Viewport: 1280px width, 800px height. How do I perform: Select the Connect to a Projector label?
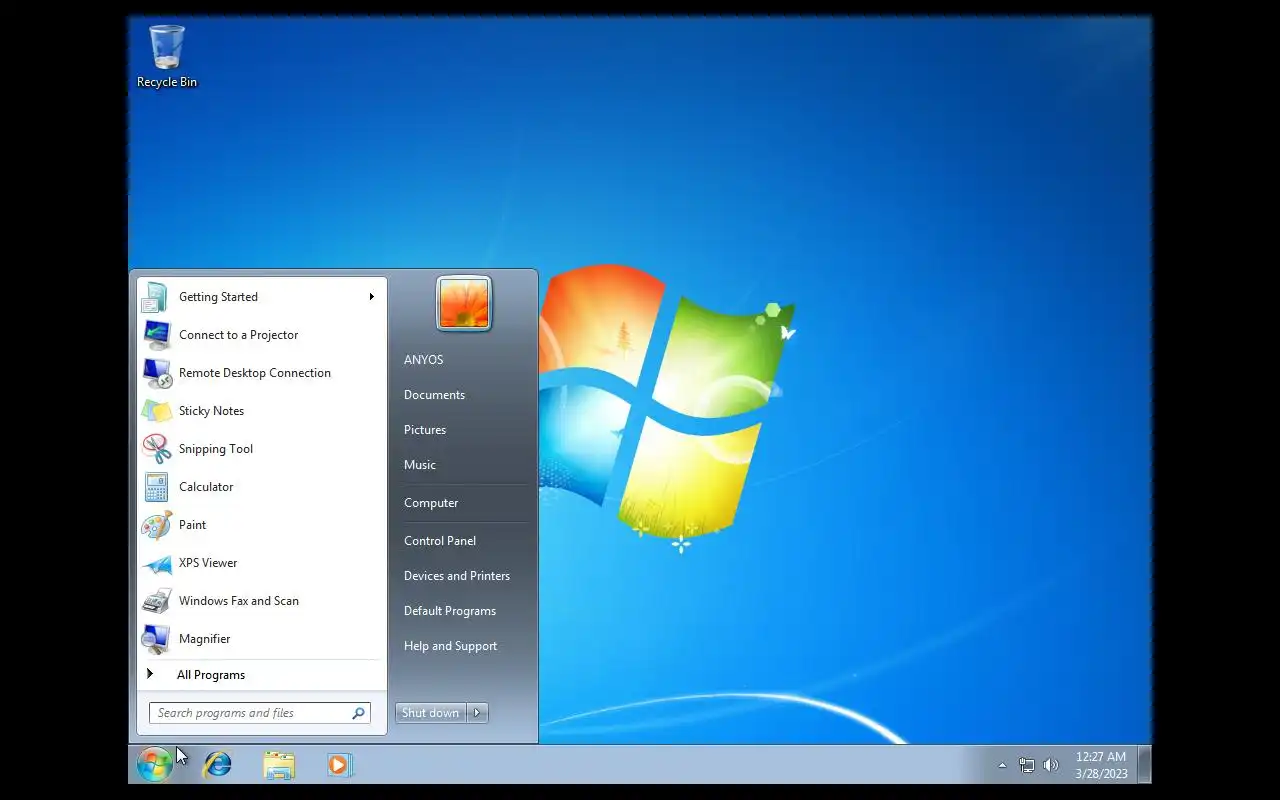click(x=238, y=335)
